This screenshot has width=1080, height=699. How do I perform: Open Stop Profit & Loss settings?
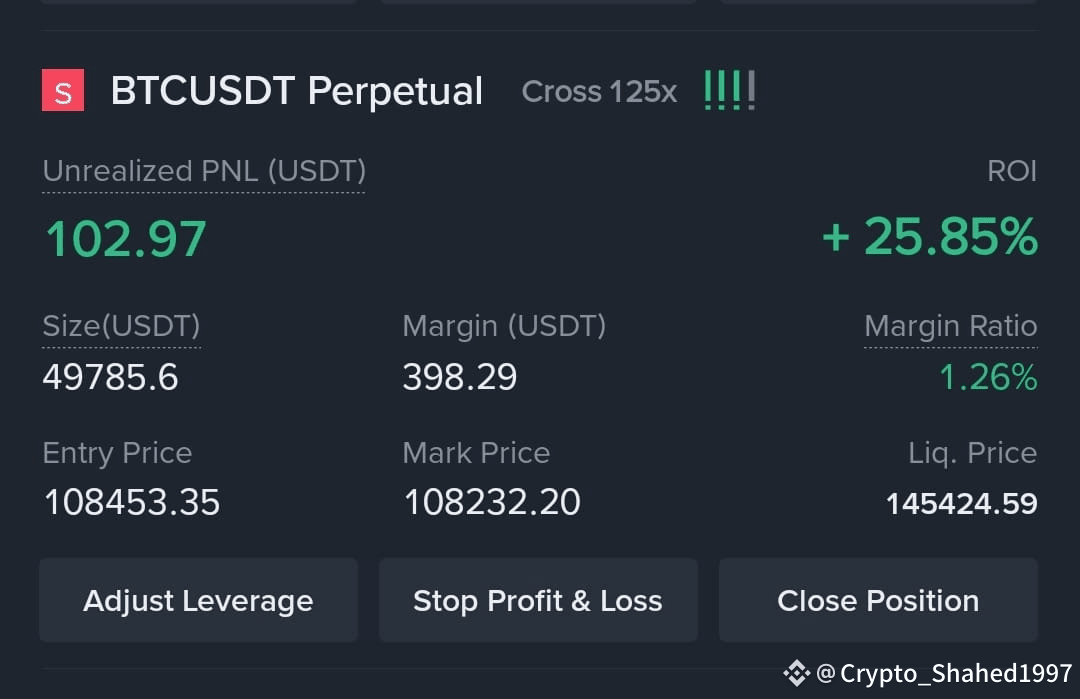(x=538, y=601)
